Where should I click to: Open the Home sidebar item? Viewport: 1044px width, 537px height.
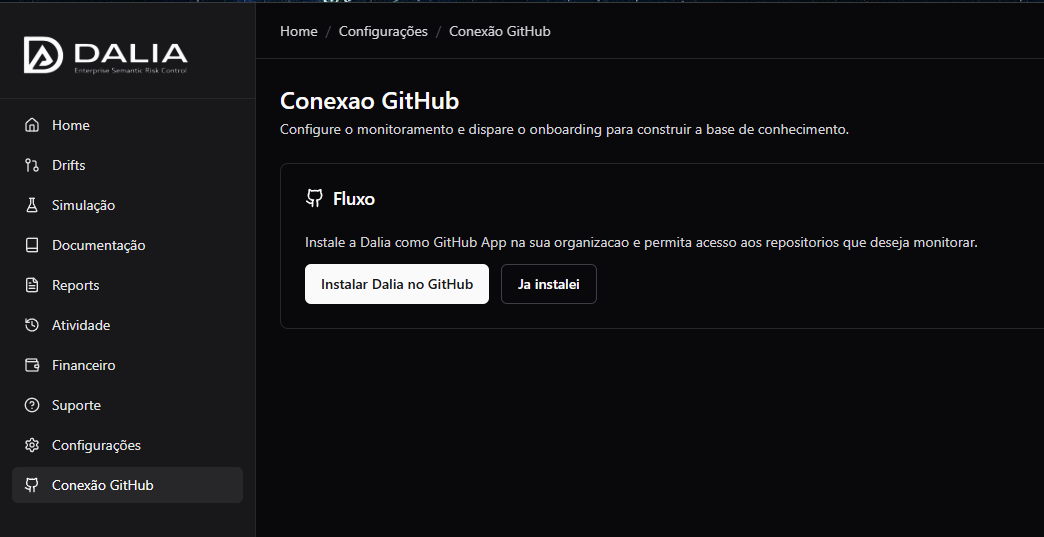click(127, 125)
